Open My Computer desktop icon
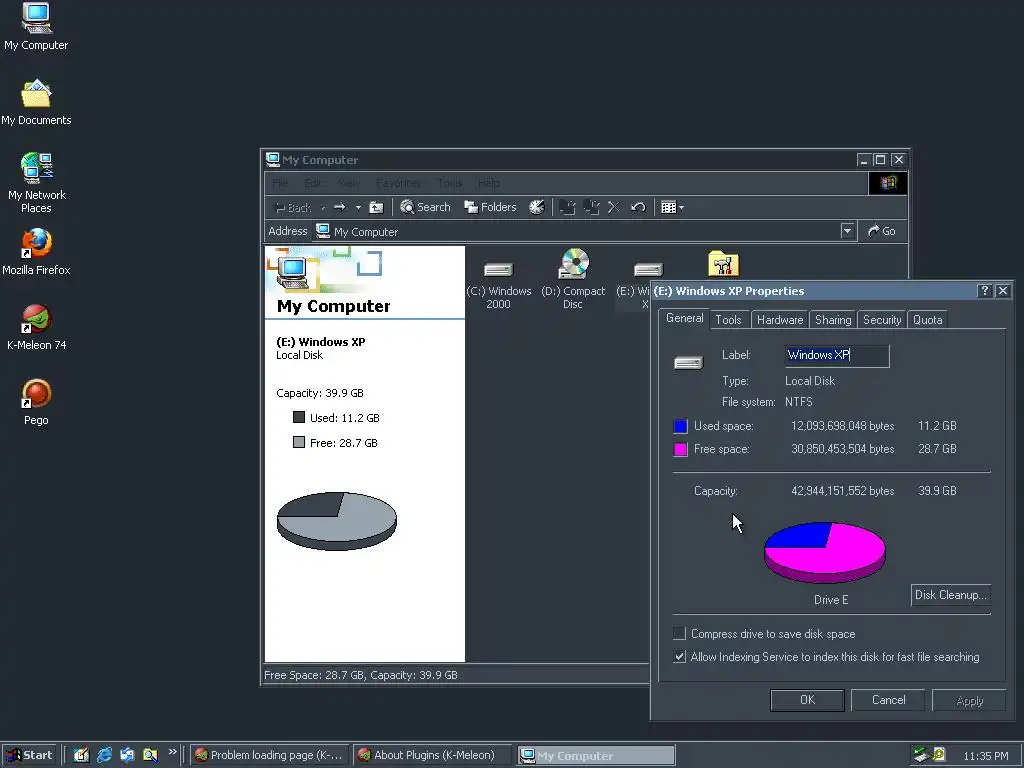Viewport: 1024px width, 768px height. [x=36, y=26]
